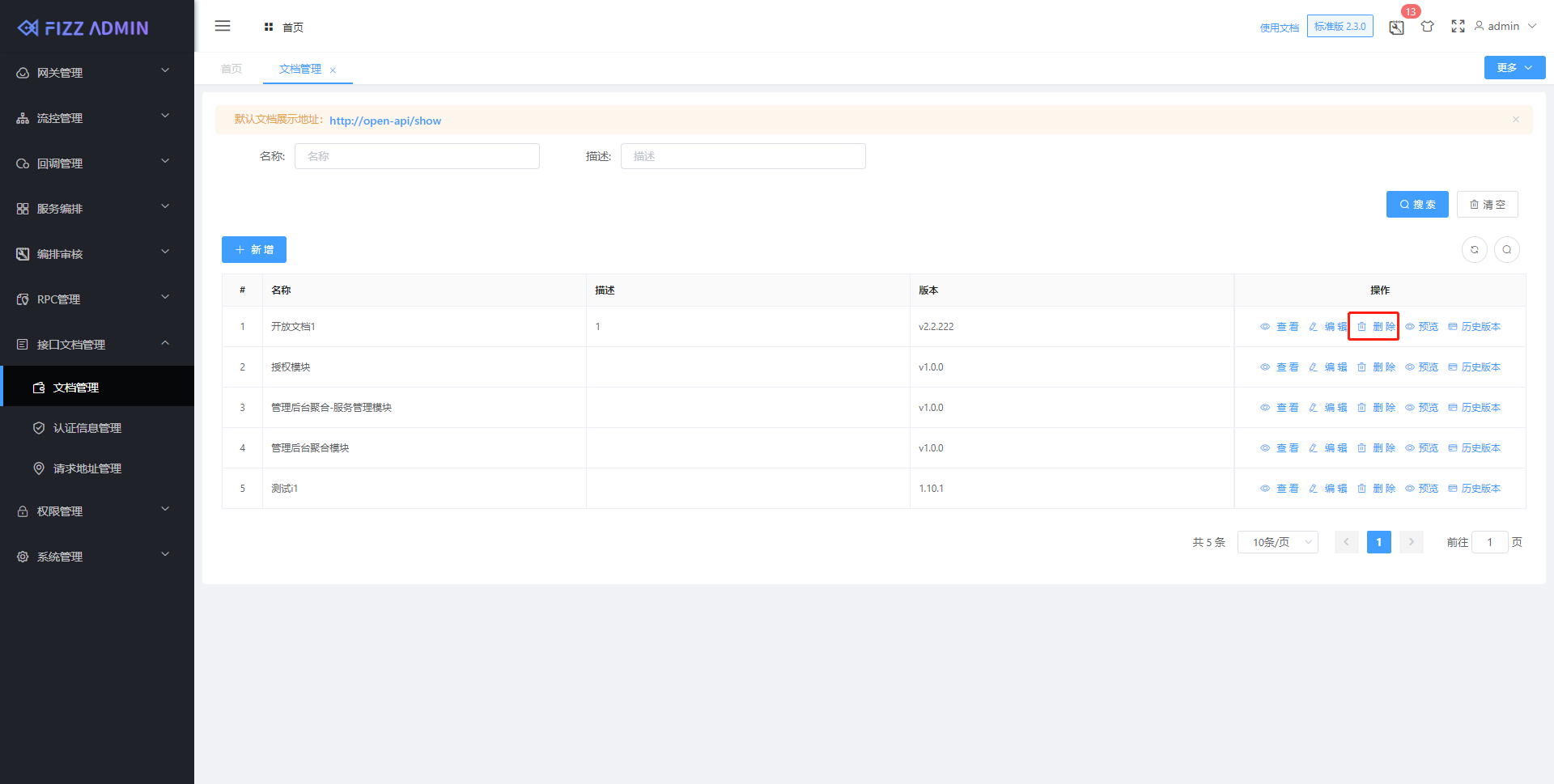Viewport: 1554px width, 784px height.
Task: Click the theme shirt icon in header
Action: pos(1427,27)
